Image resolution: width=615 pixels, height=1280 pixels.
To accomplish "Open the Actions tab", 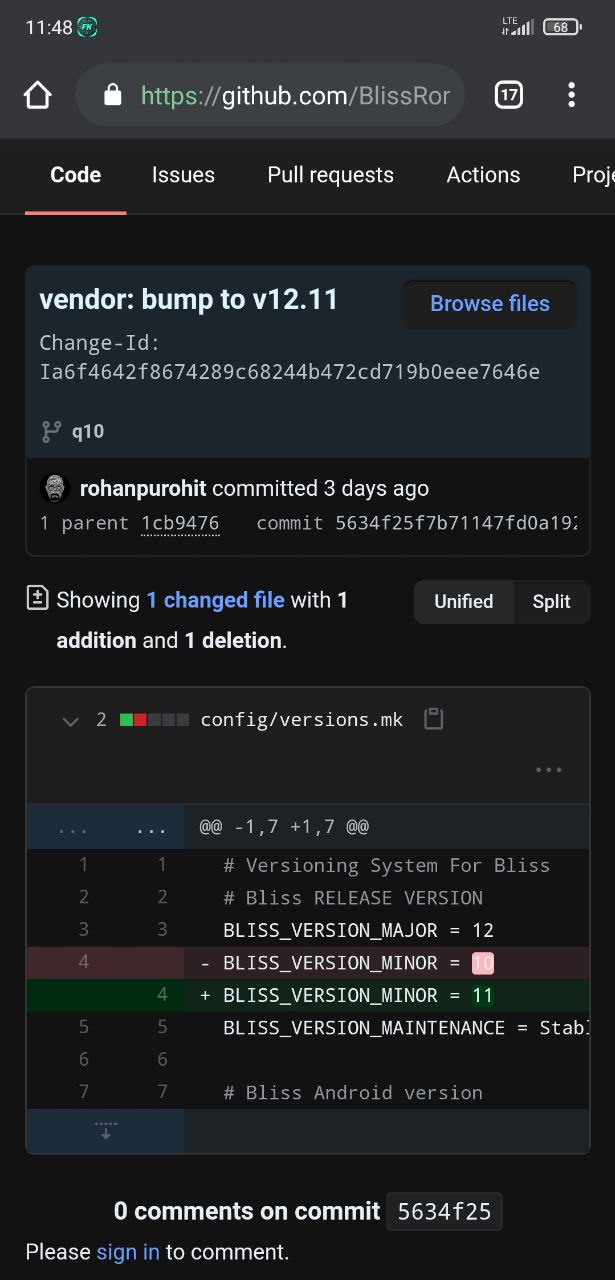I will tap(483, 175).
